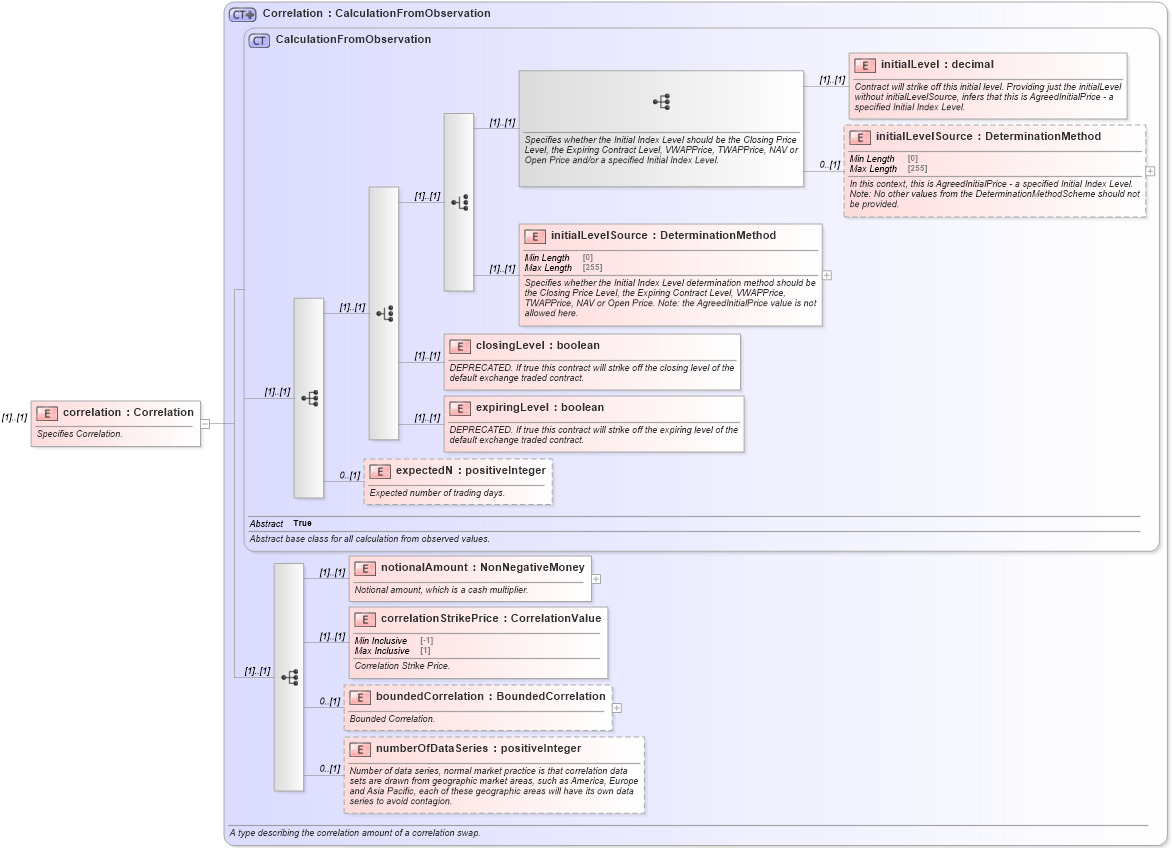Click the sequence group icon above the Initial Index description
Screen dimensions: 1172x848
(660, 101)
